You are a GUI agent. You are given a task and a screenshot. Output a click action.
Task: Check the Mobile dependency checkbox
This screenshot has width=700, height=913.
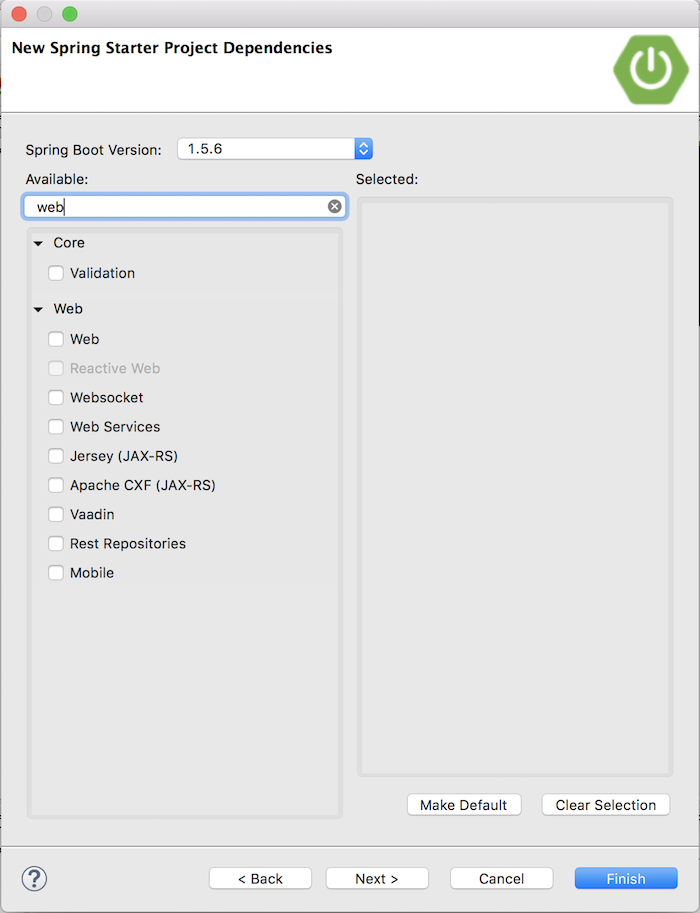[56, 572]
